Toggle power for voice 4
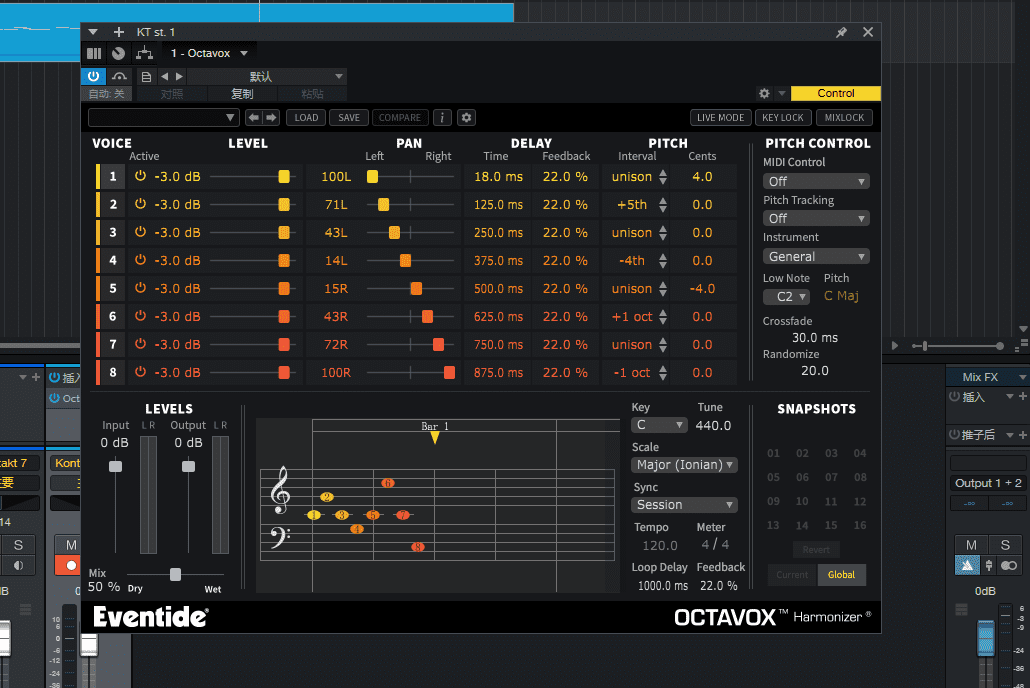1030x688 pixels. pos(140,260)
